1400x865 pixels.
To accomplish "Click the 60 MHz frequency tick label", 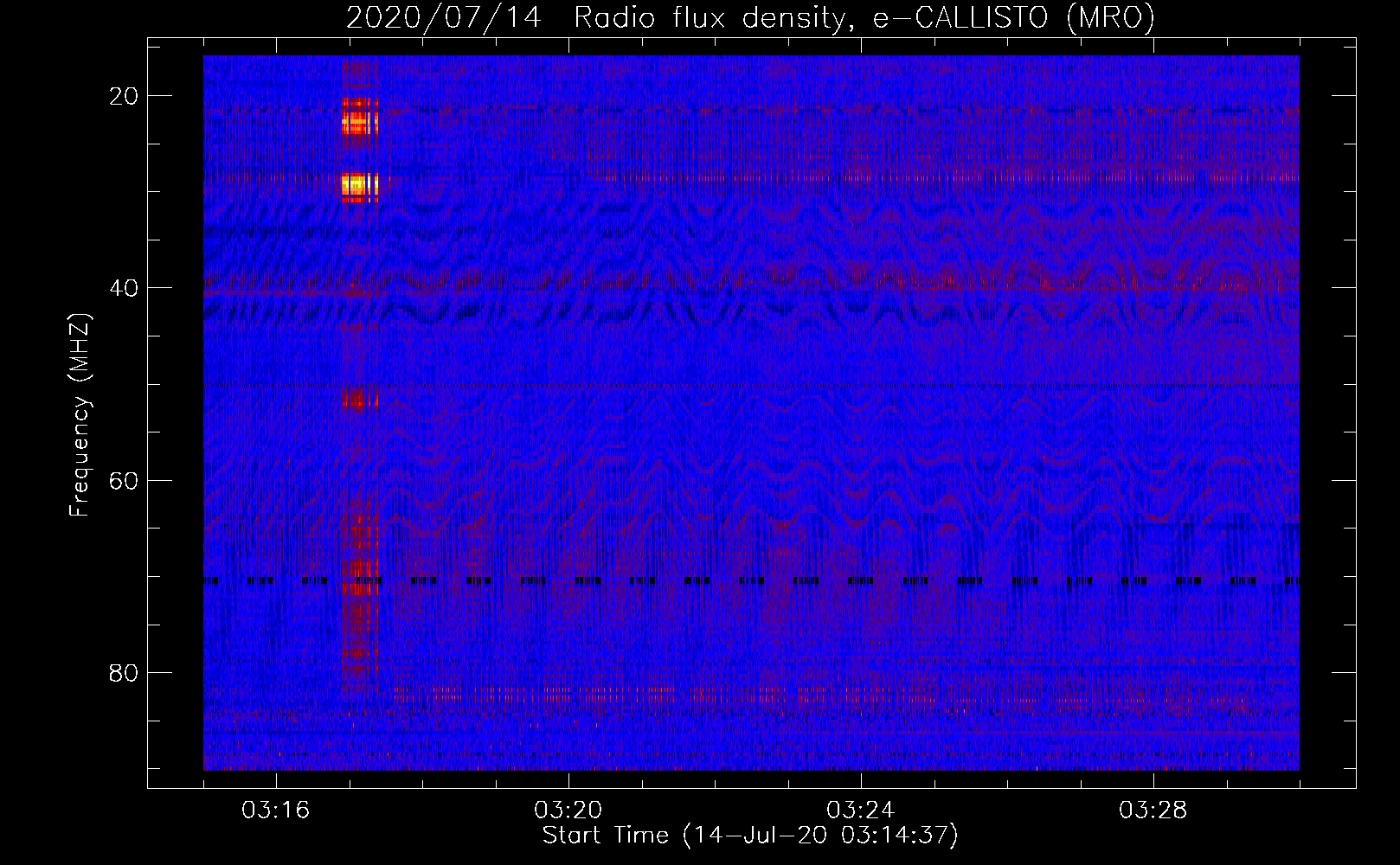I will pyautogui.click(x=124, y=480).
